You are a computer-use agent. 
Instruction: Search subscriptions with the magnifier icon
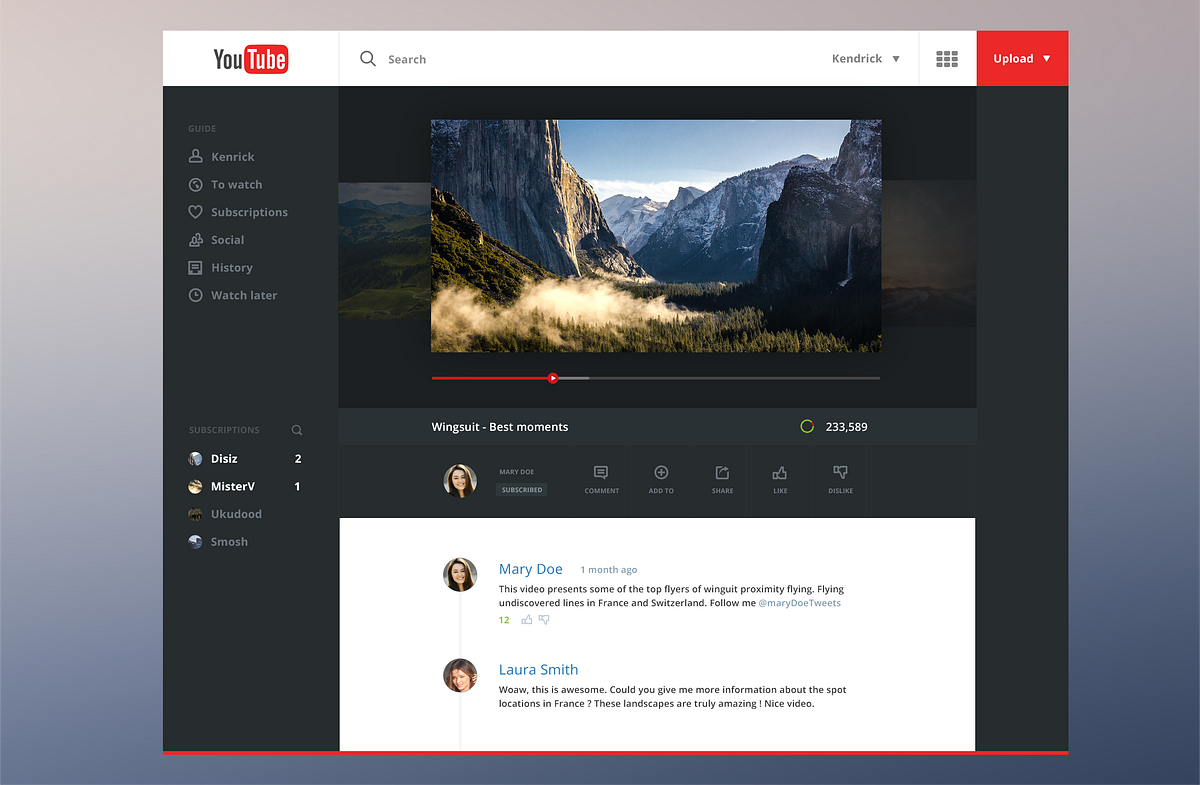coord(297,430)
